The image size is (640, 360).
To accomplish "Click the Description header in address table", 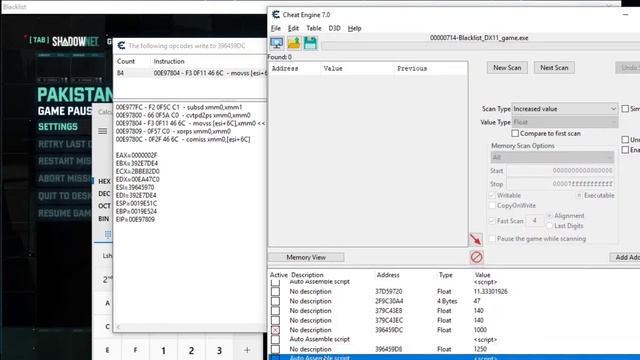I will [307, 275].
